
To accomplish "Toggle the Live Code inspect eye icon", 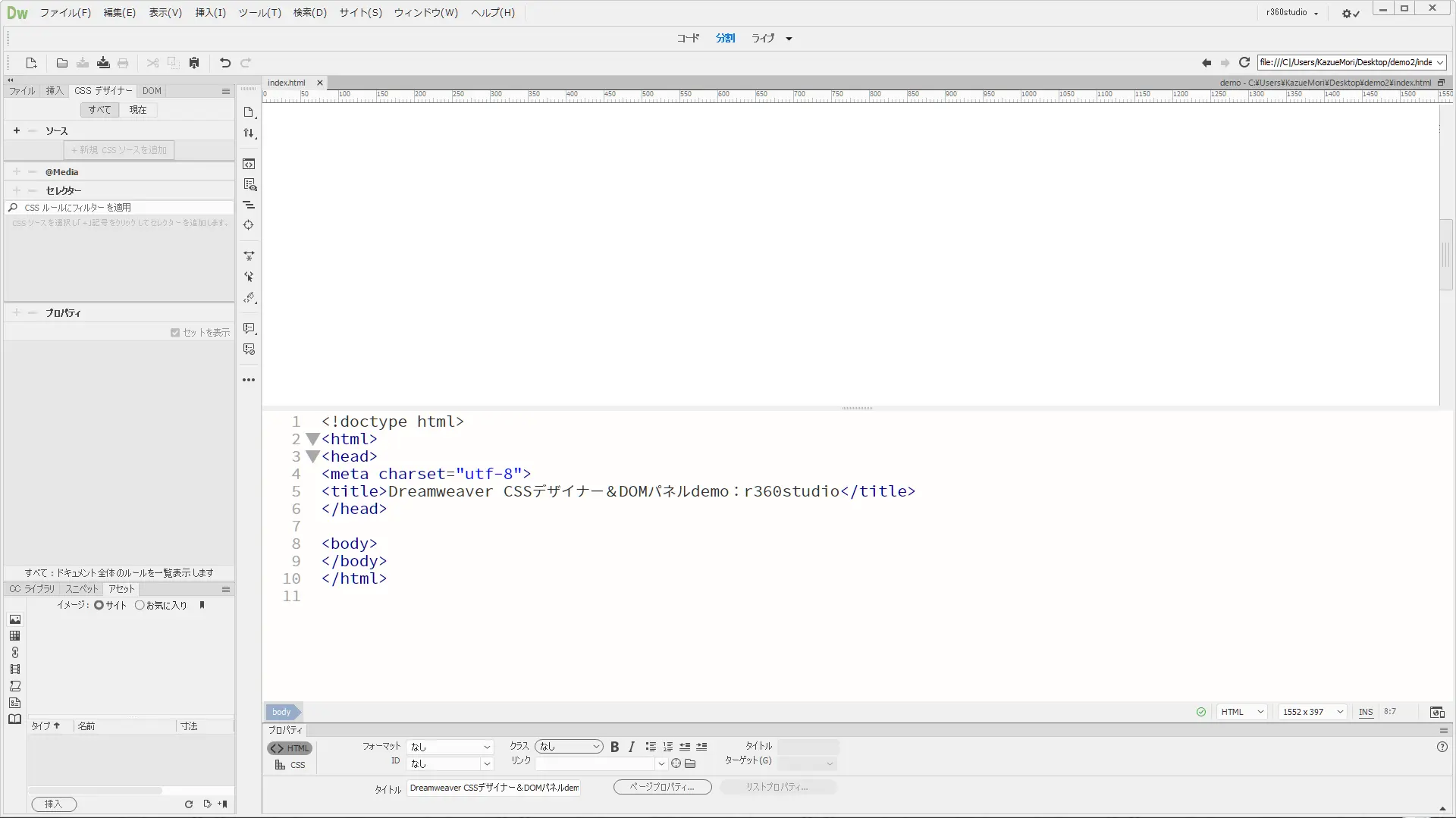I will (249, 185).
